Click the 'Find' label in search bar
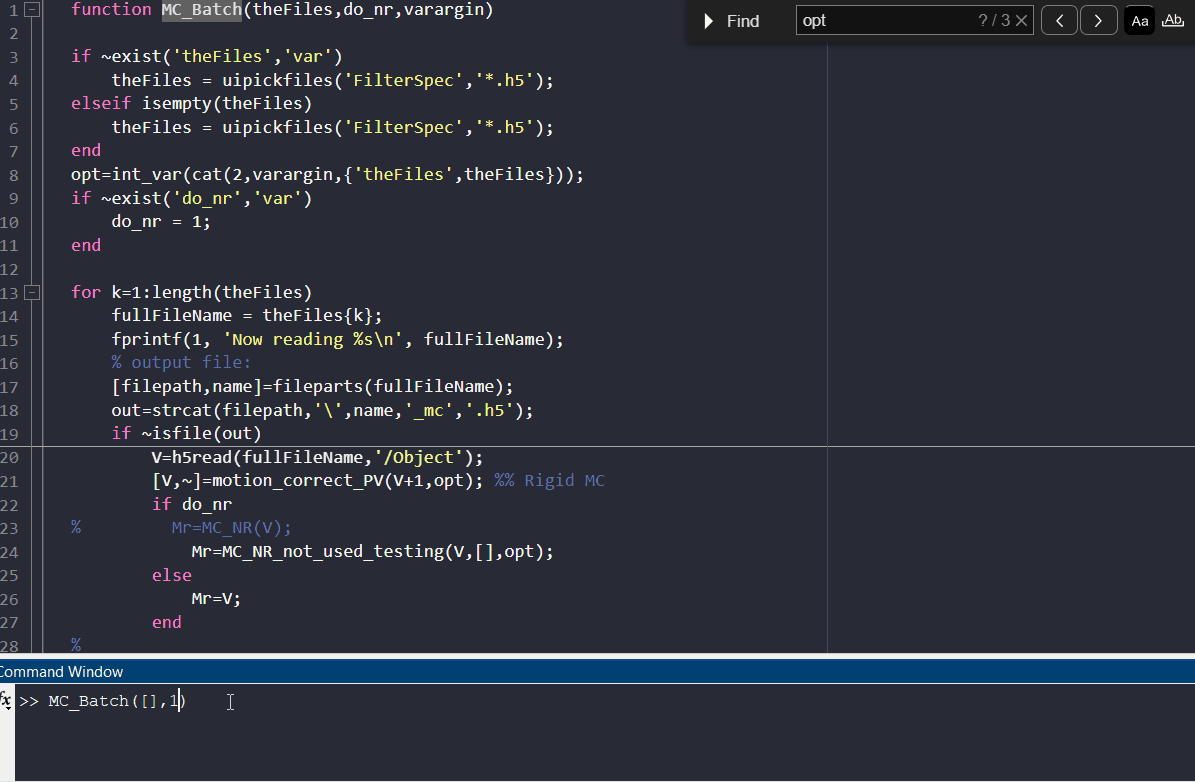Viewport: 1195px width, 782px height. pyautogui.click(x=743, y=21)
